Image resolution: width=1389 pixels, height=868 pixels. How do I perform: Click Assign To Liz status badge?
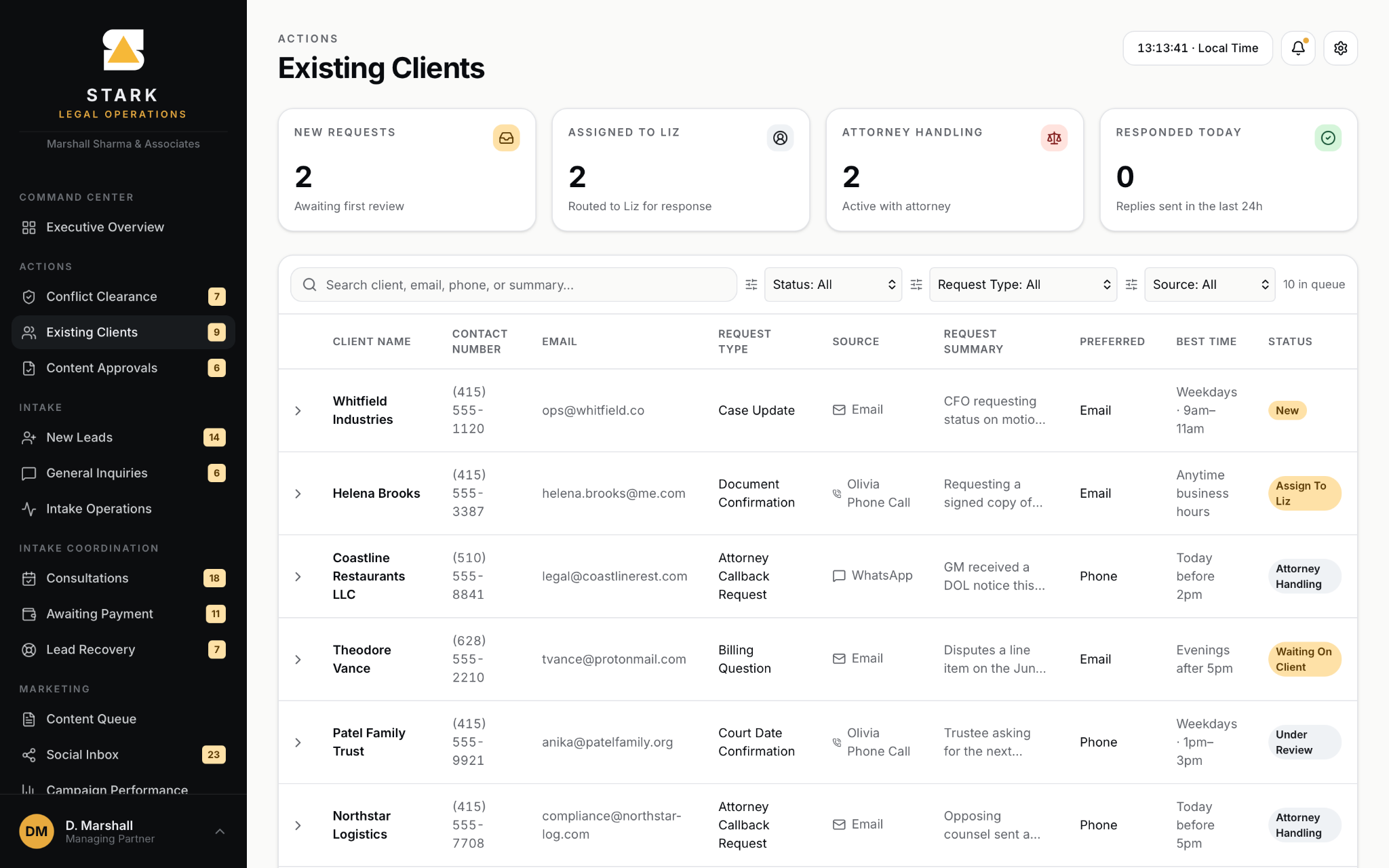(x=1304, y=494)
